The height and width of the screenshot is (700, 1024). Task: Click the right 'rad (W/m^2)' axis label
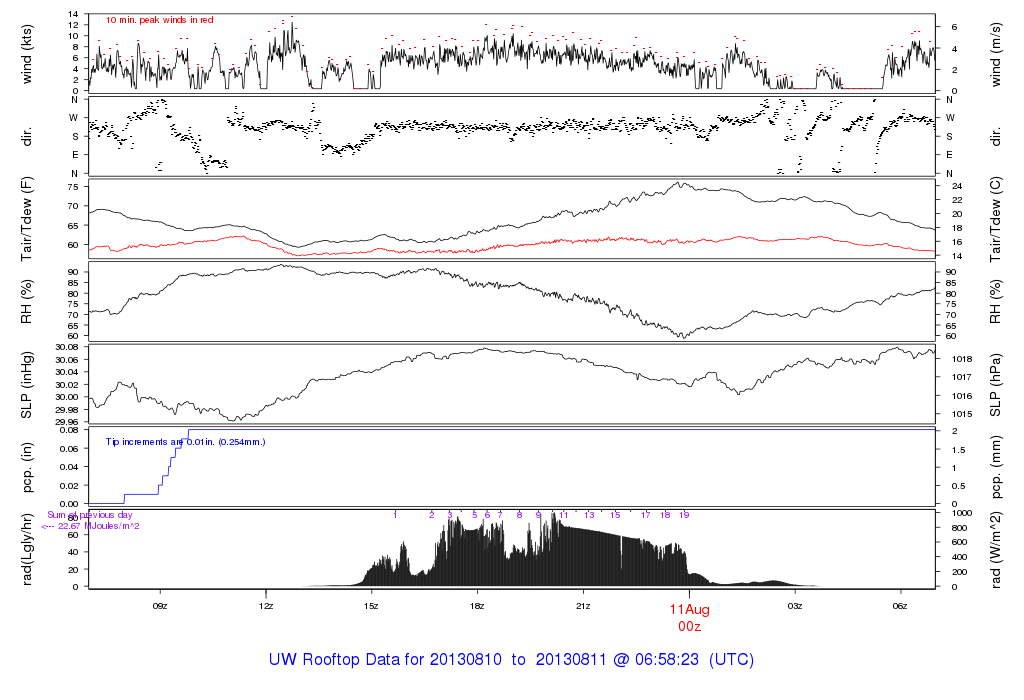tap(997, 549)
